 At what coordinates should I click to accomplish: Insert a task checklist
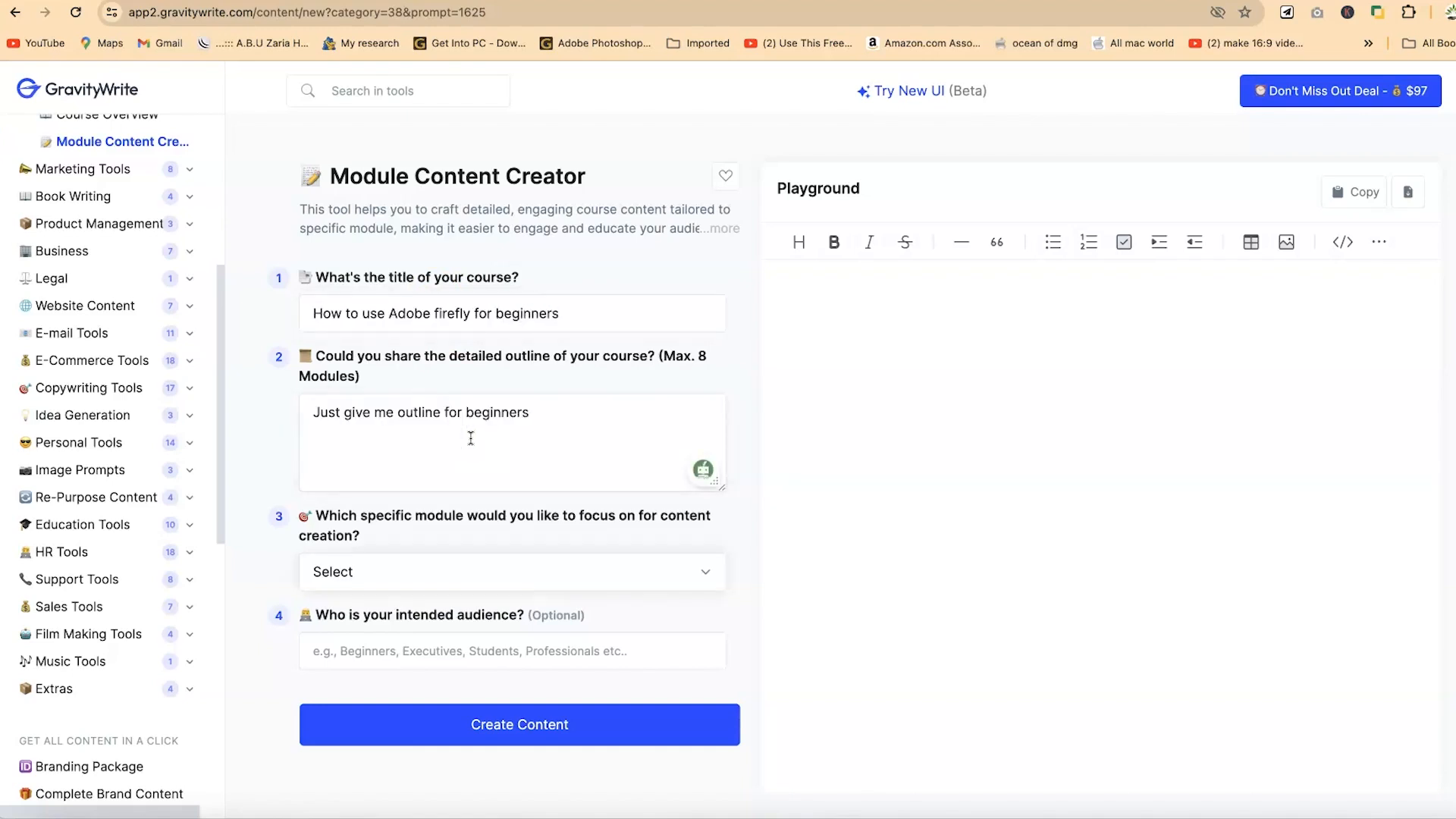[1124, 242]
